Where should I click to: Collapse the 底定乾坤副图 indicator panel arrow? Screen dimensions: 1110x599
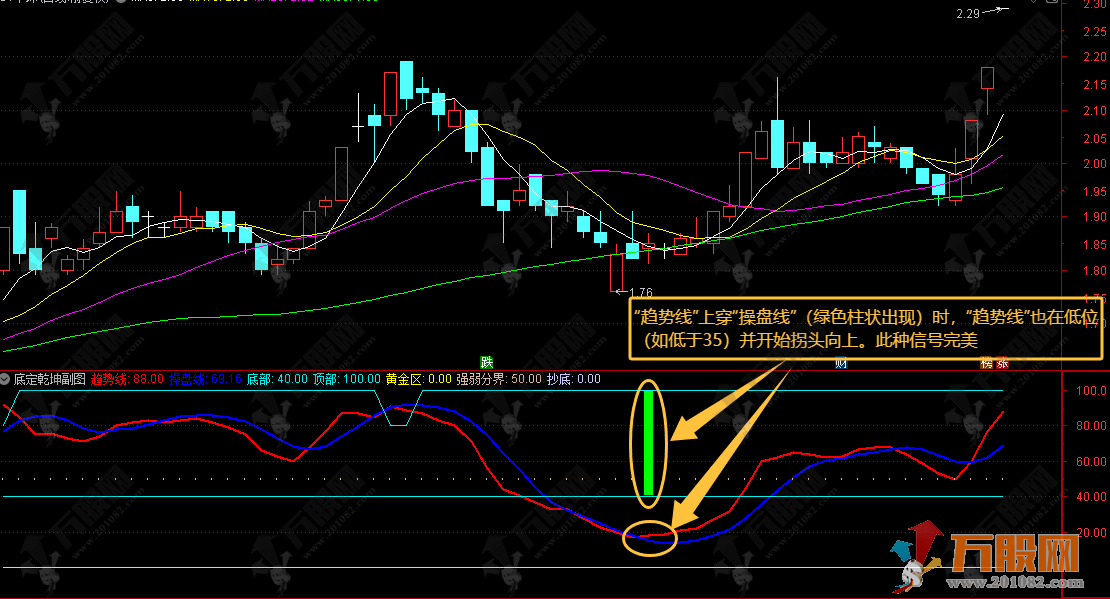(6, 380)
